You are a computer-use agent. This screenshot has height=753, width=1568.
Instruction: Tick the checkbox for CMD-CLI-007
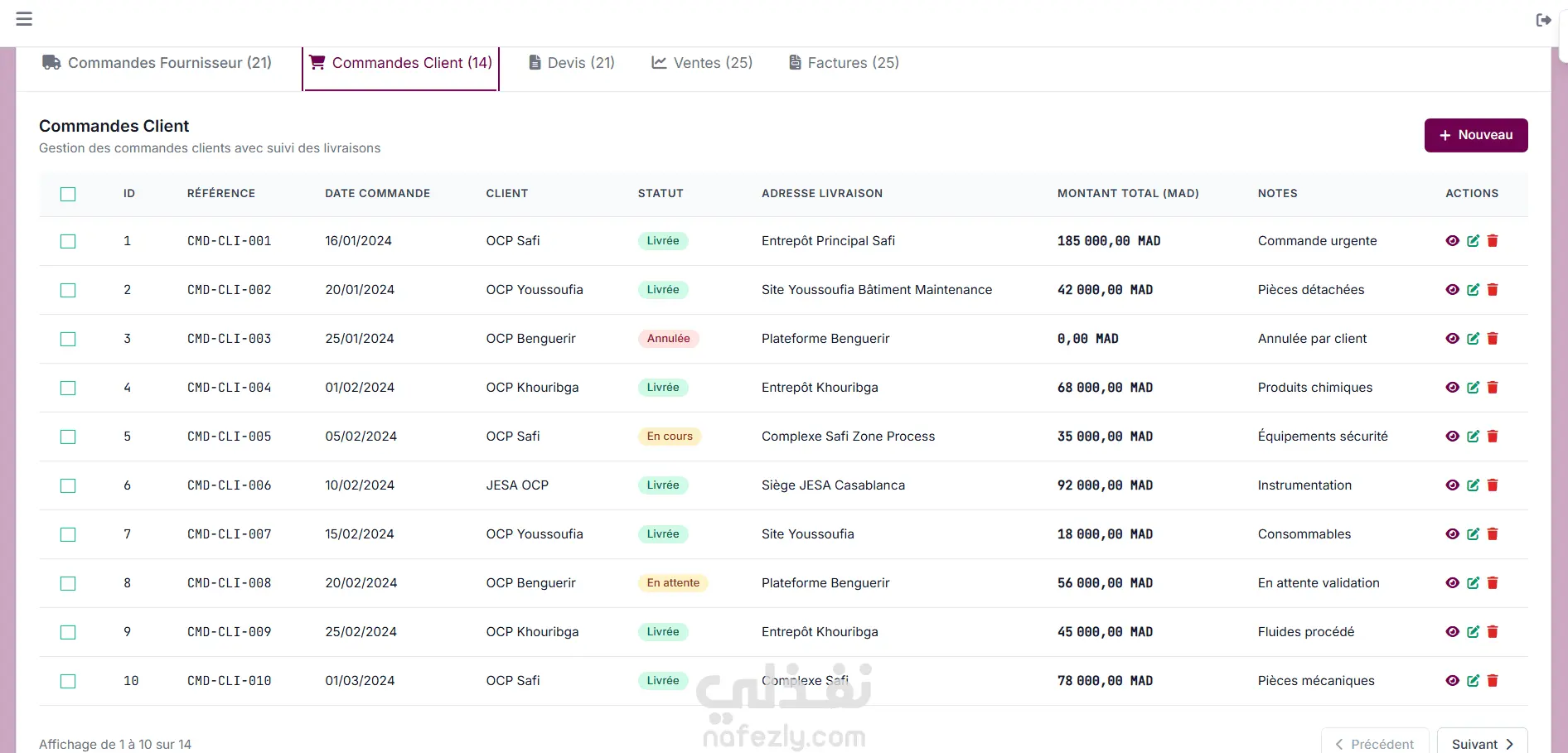tap(68, 534)
